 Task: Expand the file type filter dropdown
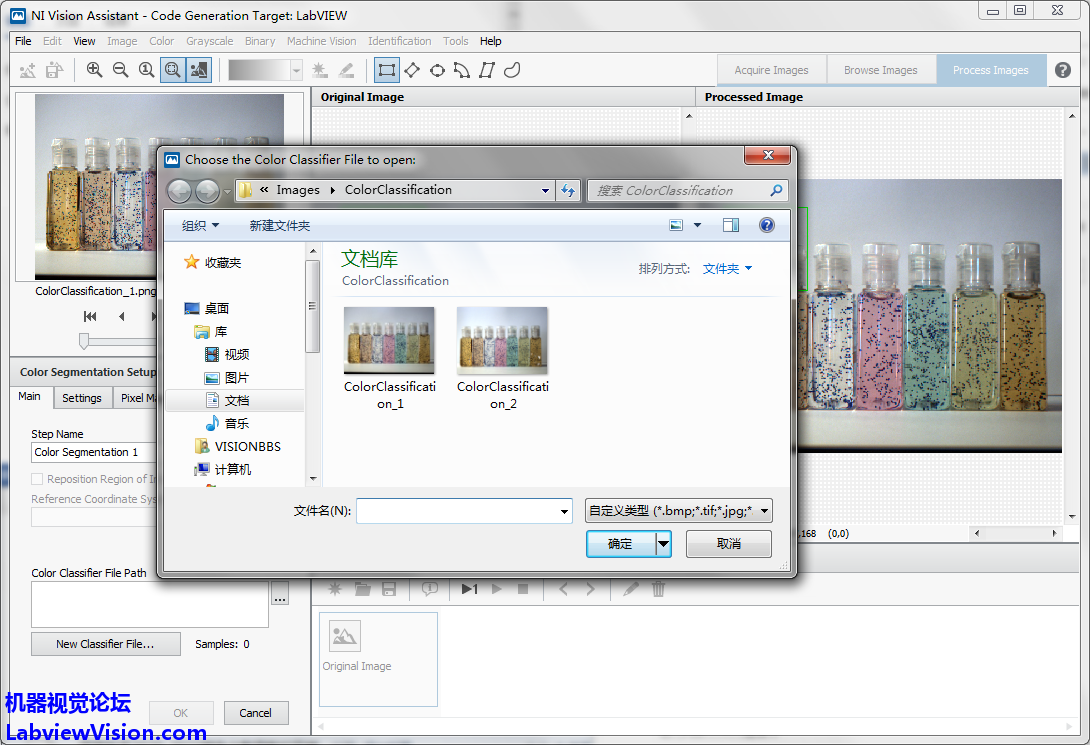[x=764, y=511]
